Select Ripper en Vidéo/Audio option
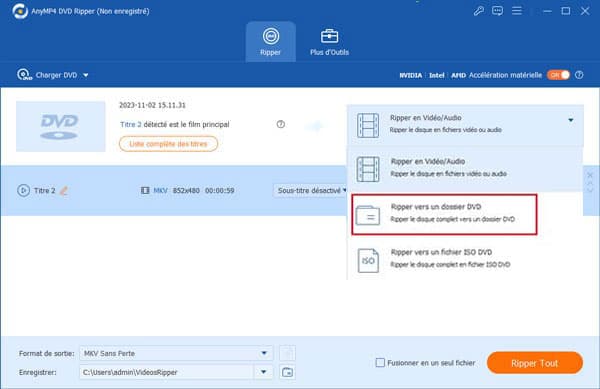600x389 pixels. [465, 168]
